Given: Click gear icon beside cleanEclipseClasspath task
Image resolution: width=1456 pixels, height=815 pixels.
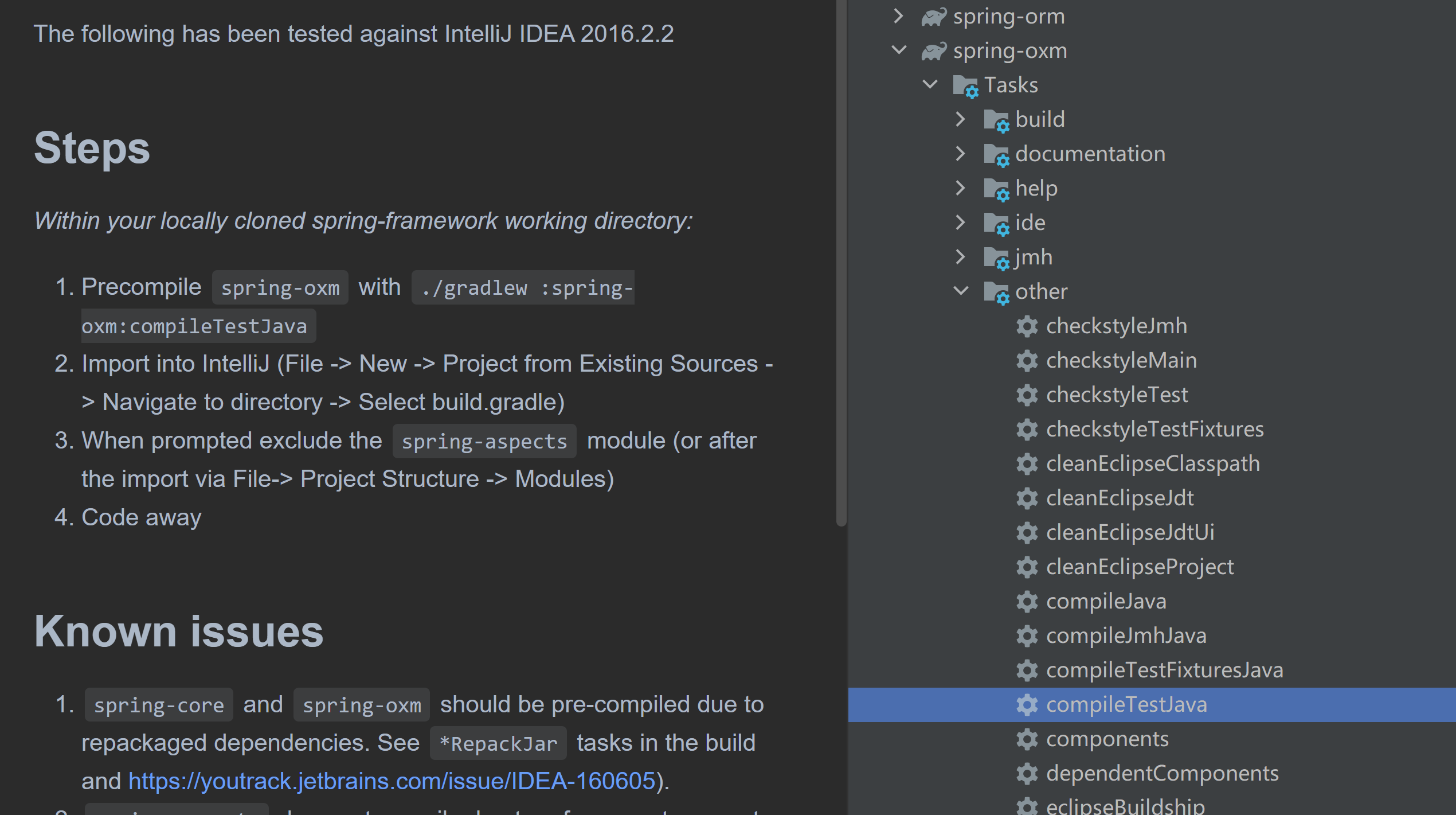Looking at the screenshot, I should pyautogui.click(x=1027, y=464).
